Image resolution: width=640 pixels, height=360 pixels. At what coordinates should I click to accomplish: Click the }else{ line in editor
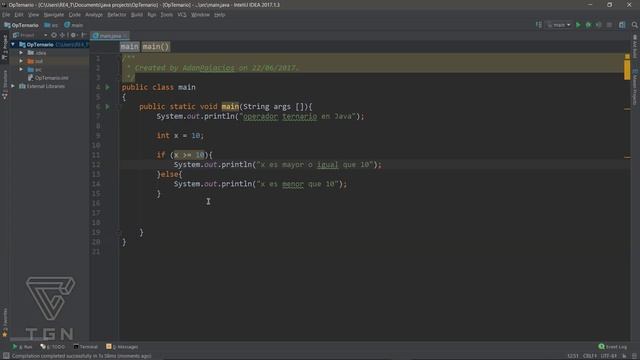click(169, 174)
